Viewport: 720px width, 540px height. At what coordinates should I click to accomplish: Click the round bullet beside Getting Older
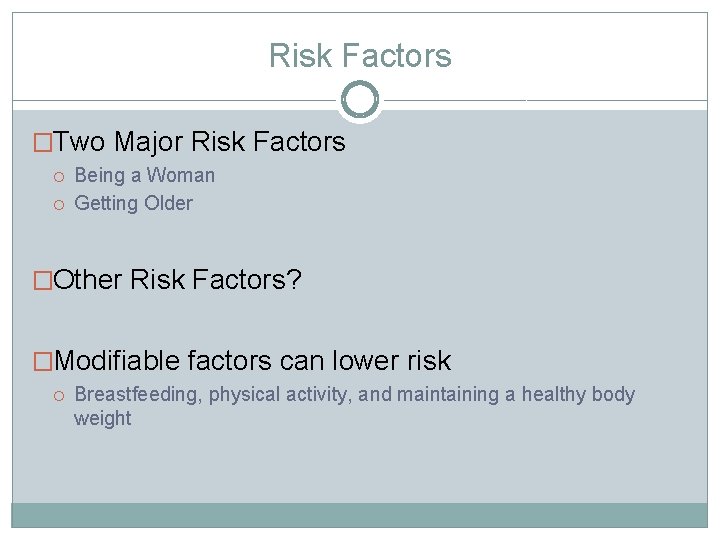(x=60, y=204)
